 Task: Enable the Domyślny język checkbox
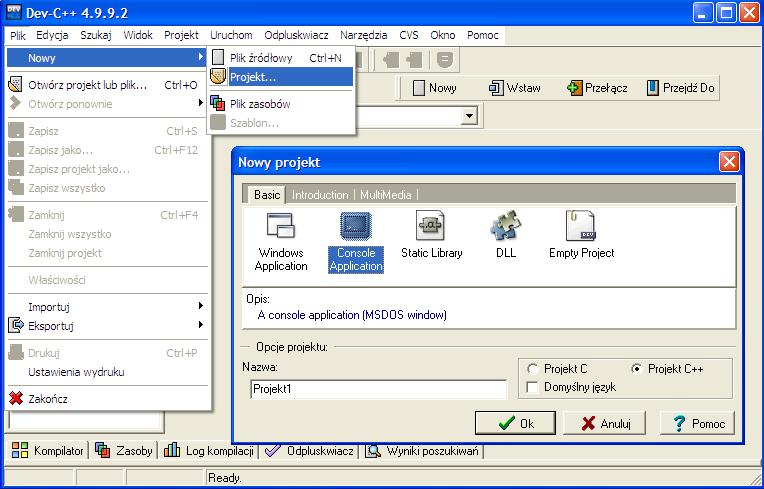532,387
